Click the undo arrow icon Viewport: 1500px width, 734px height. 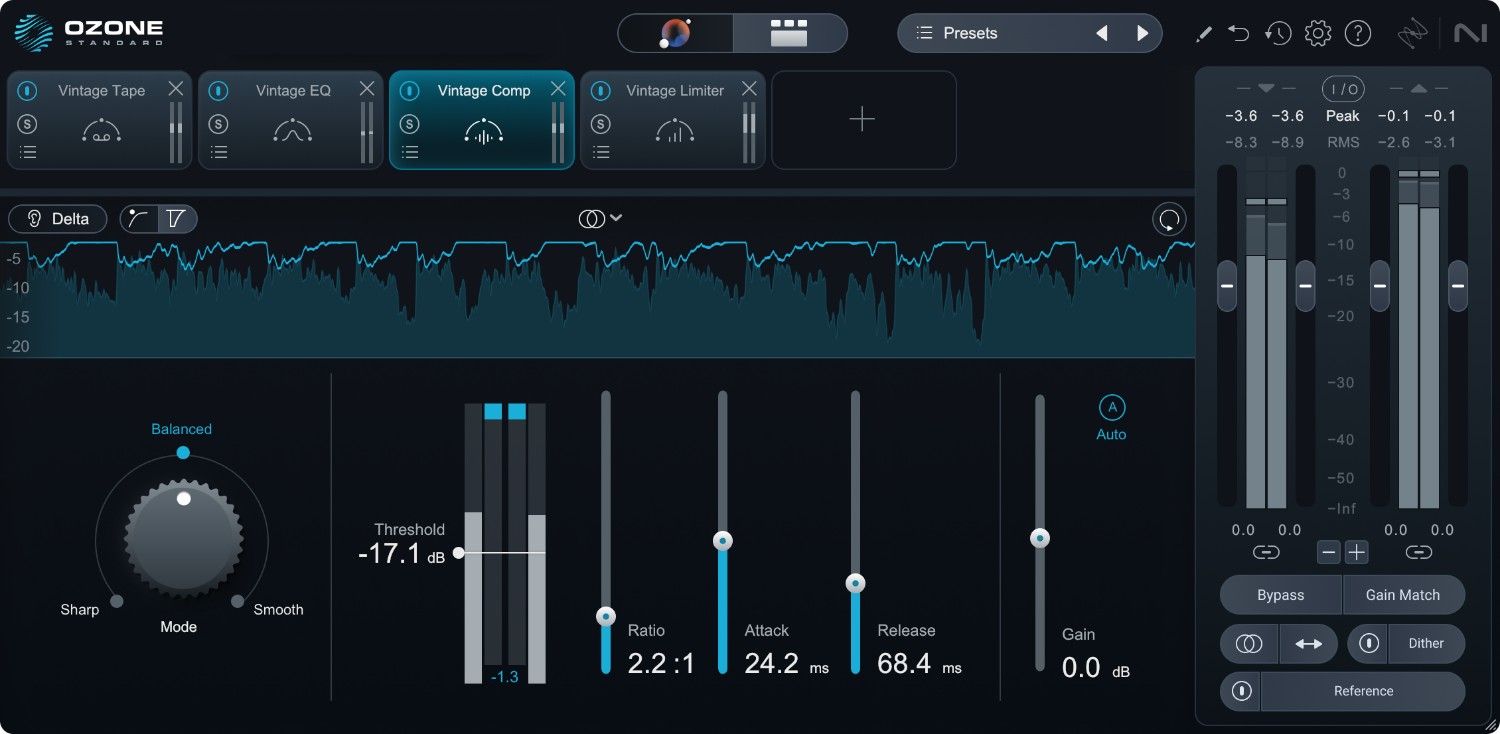[x=1239, y=33]
